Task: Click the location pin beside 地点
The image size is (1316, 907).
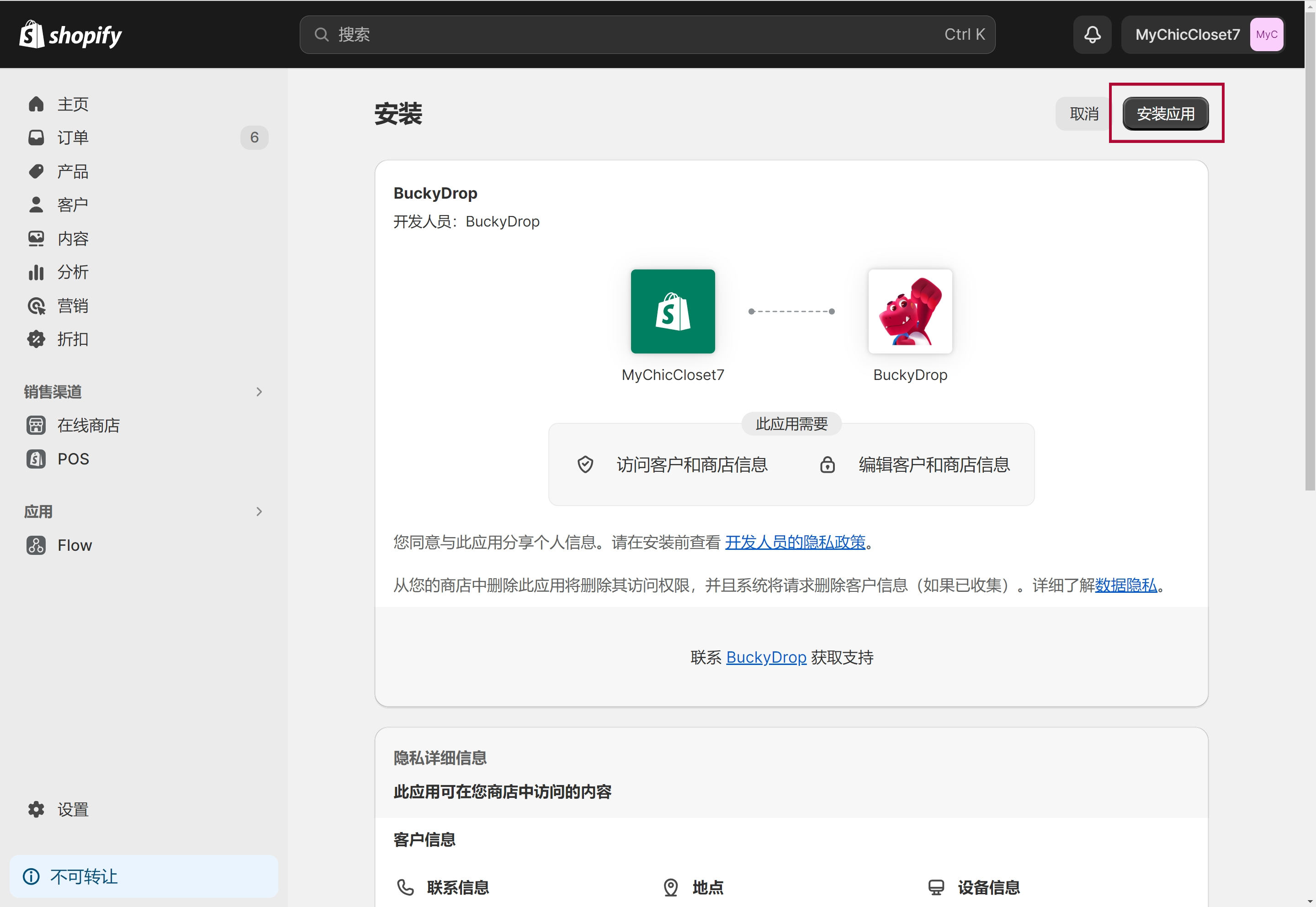Action: click(671, 887)
